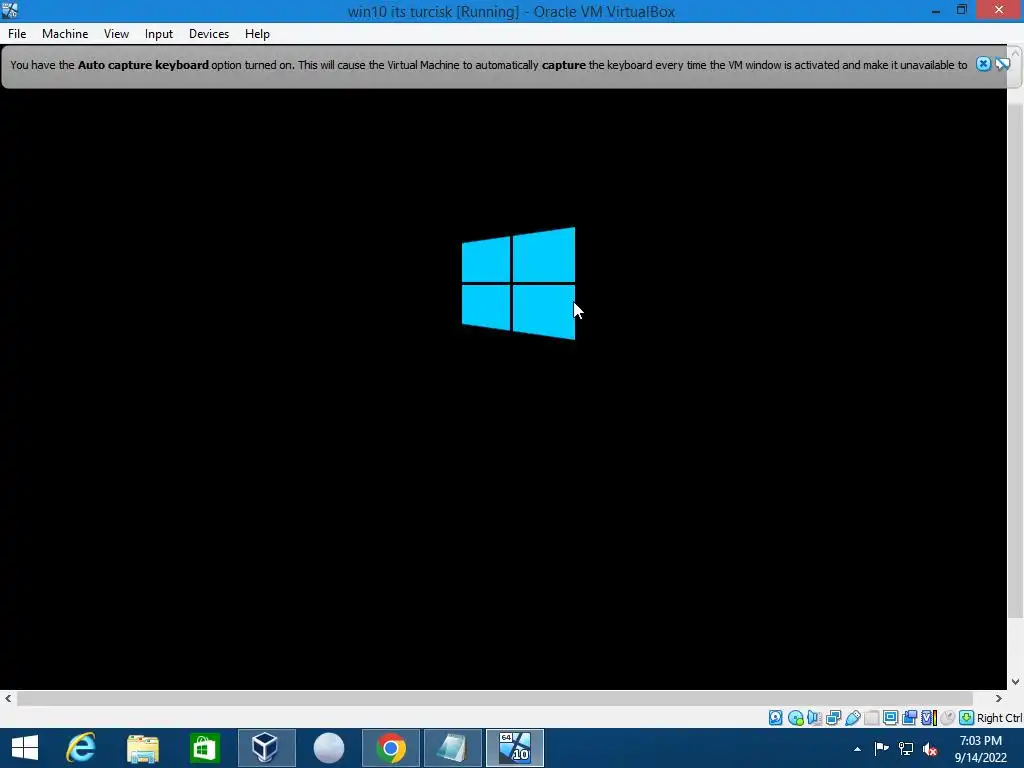1024x768 pixels.
Task: Open the gray sphere app on taskbar
Action: pos(328,748)
